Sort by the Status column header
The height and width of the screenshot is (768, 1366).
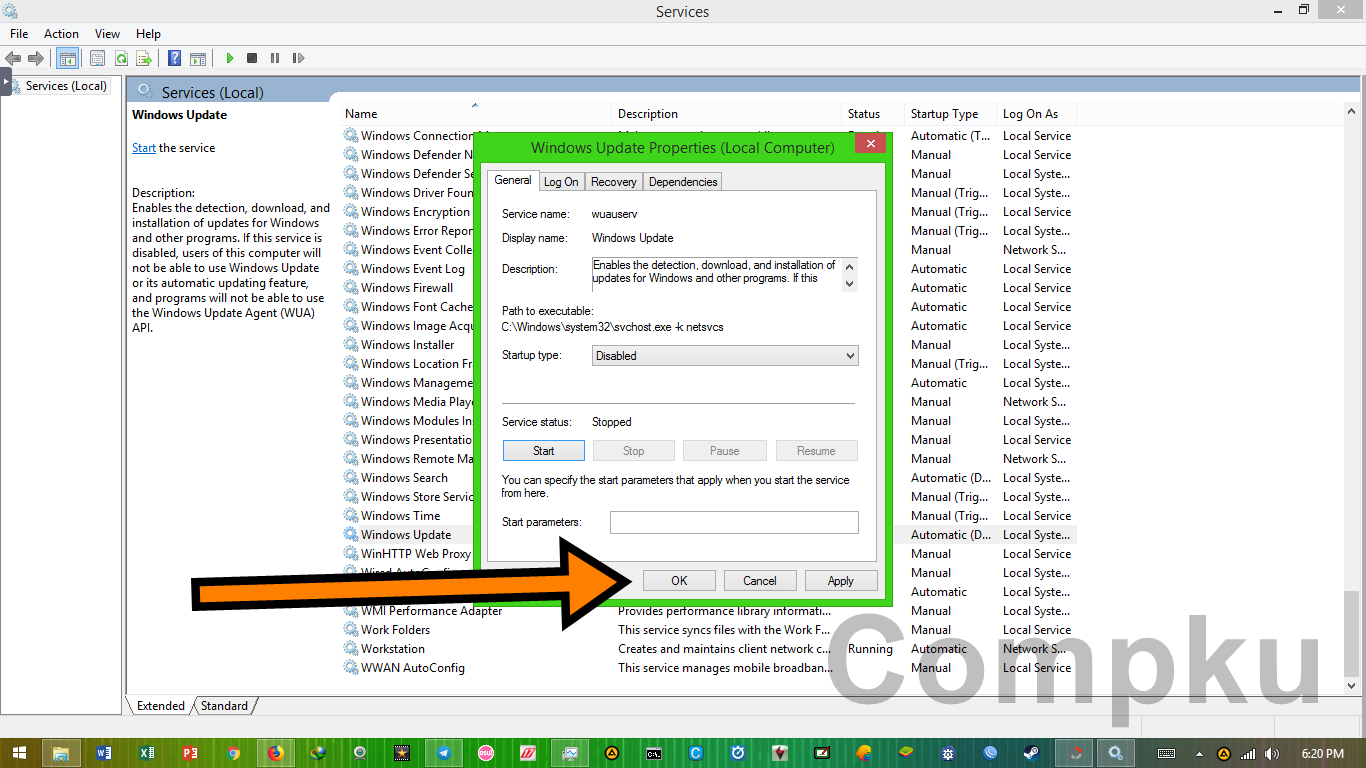873,114
